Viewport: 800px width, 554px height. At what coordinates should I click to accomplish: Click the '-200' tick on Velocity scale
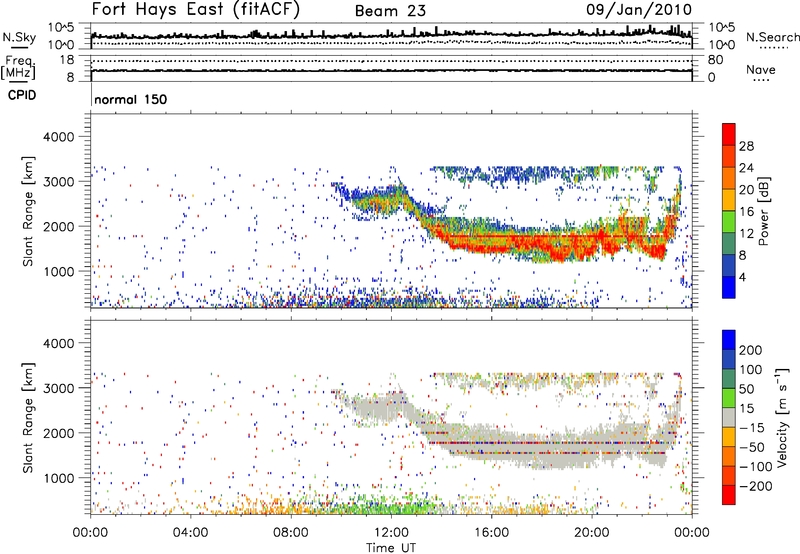coord(754,486)
